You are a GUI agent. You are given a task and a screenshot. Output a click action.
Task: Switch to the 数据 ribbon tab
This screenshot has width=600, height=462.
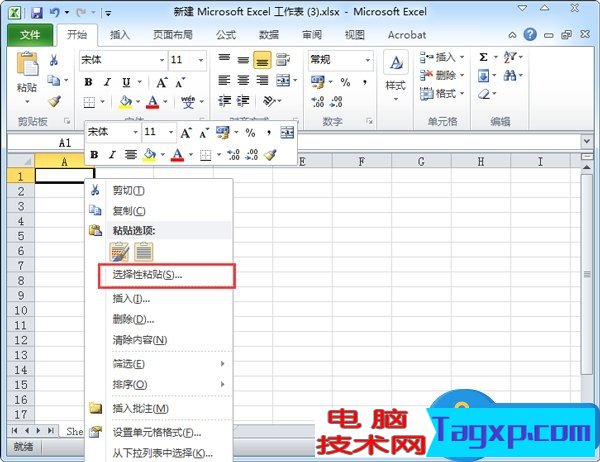click(269, 35)
